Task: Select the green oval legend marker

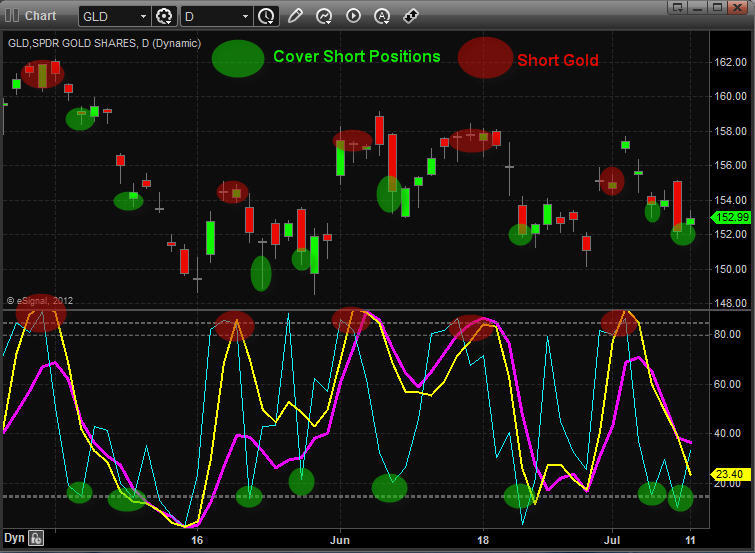Action: click(238, 58)
